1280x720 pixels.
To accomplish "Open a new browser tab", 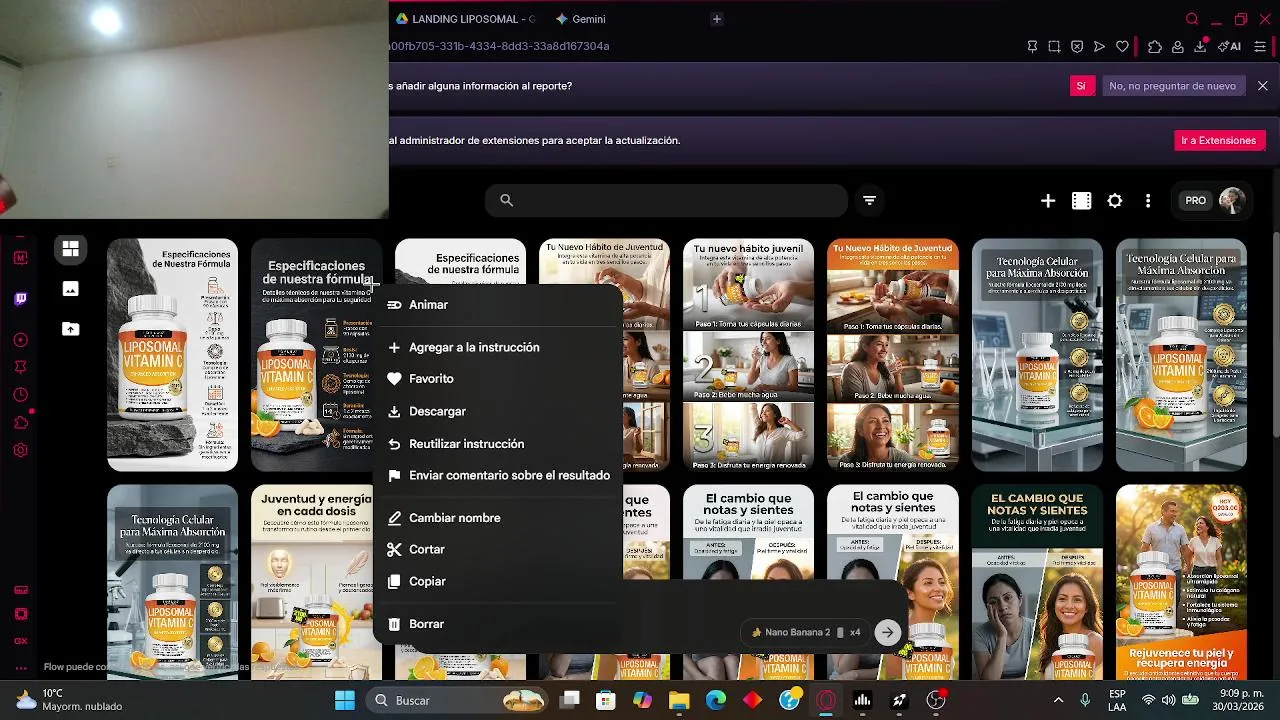I will coord(716,19).
